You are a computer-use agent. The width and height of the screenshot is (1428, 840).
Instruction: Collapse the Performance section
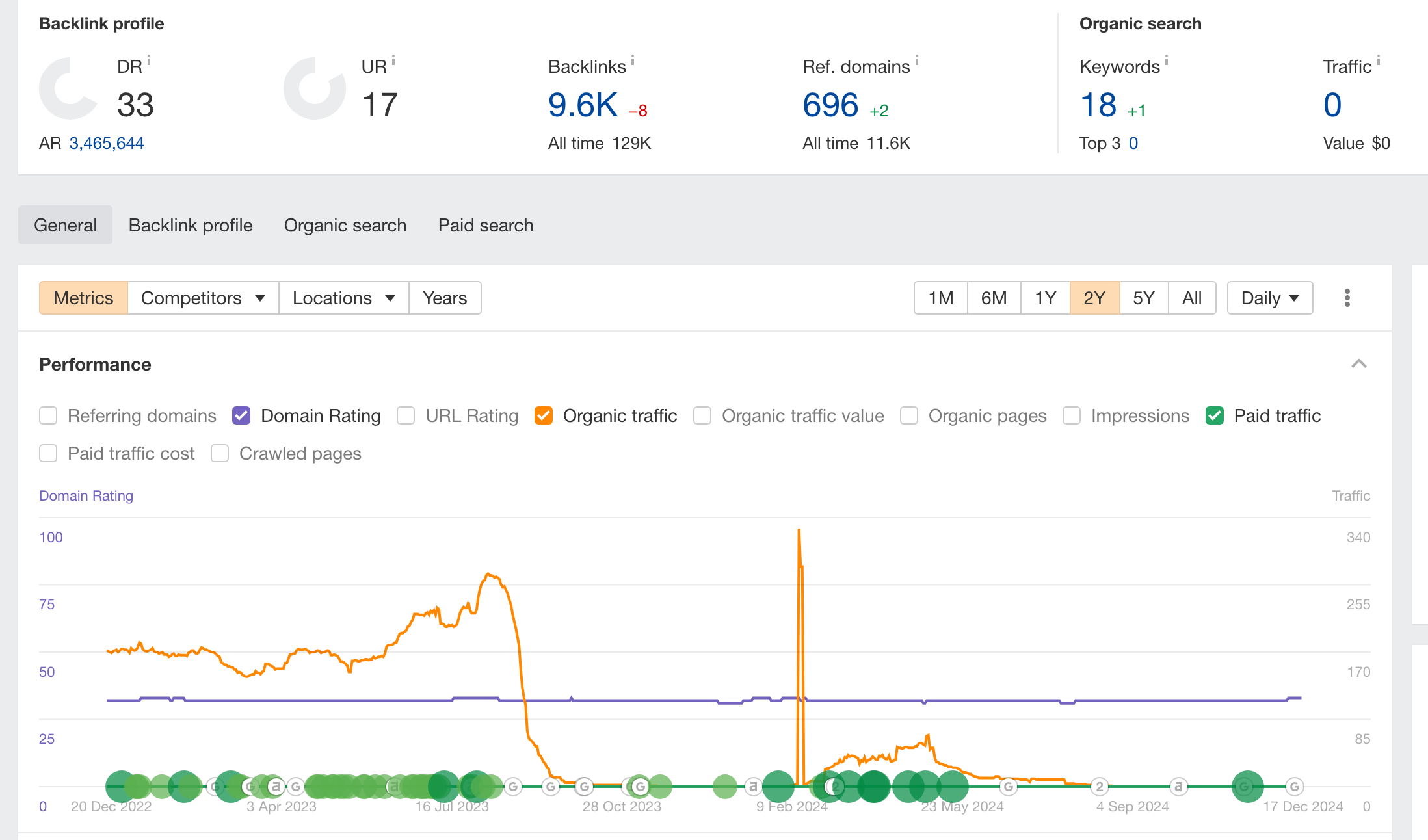1359,364
